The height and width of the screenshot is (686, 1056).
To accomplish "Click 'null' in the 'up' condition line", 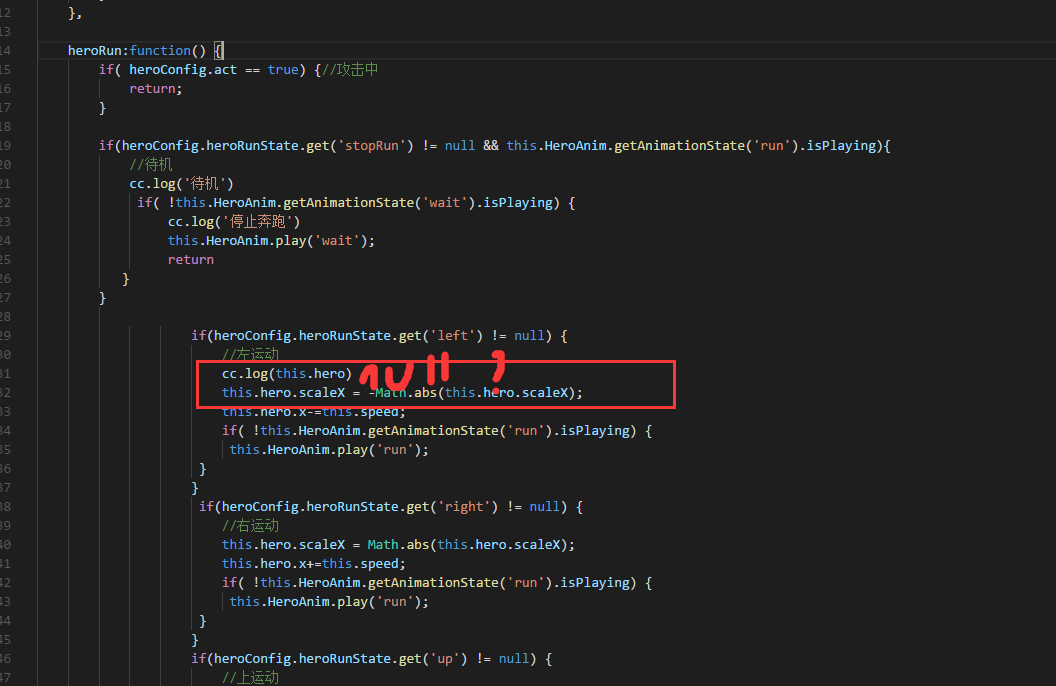I will point(514,658).
